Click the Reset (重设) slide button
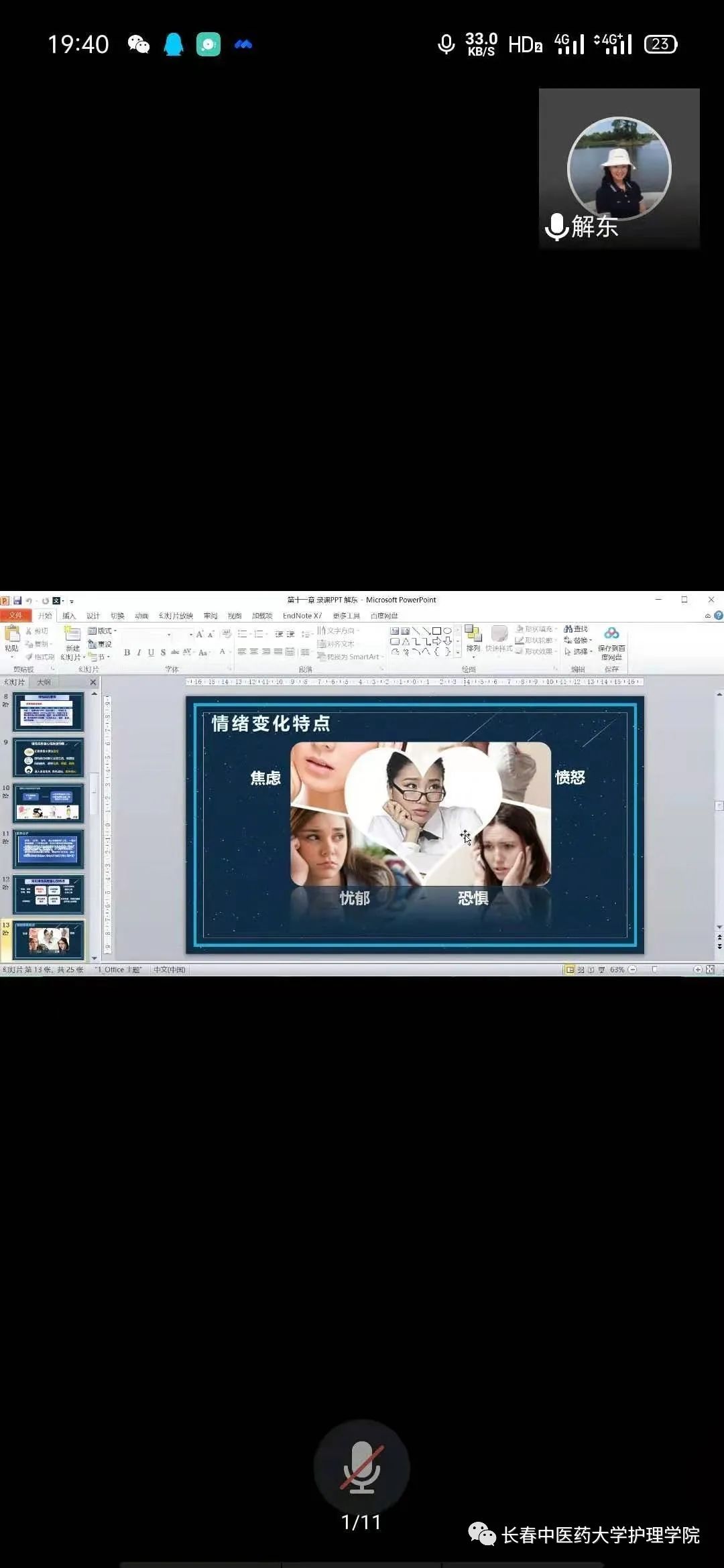The width and height of the screenshot is (724, 1568). [x=101, y=644]
